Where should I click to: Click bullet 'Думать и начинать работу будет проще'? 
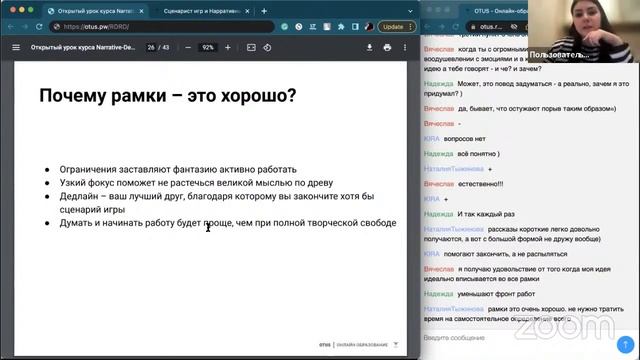228,223
